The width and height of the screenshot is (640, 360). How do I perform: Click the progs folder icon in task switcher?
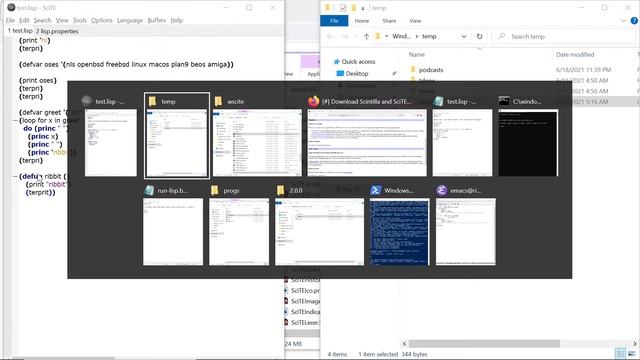coord(215,190)
